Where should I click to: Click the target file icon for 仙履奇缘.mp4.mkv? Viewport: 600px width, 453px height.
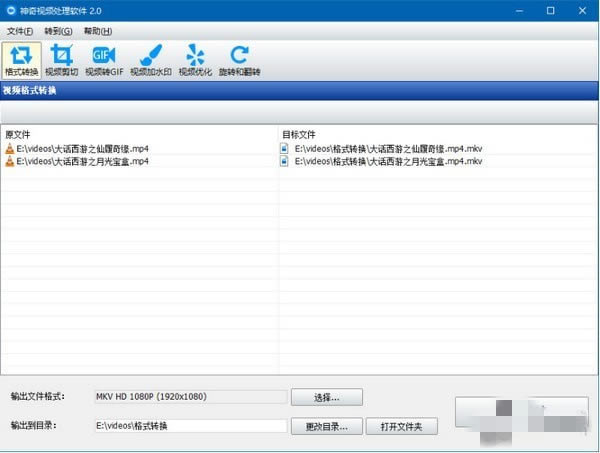coord(284,148)
